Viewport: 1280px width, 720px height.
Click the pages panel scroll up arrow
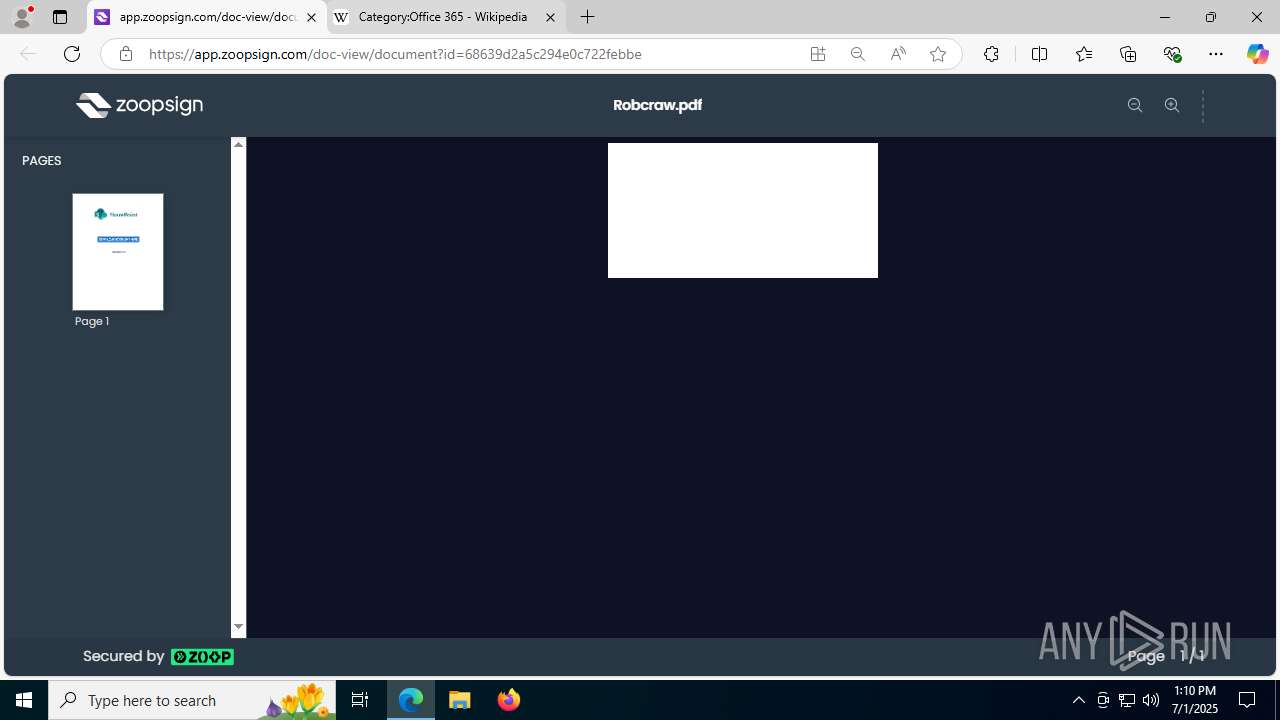coord(238,144)
